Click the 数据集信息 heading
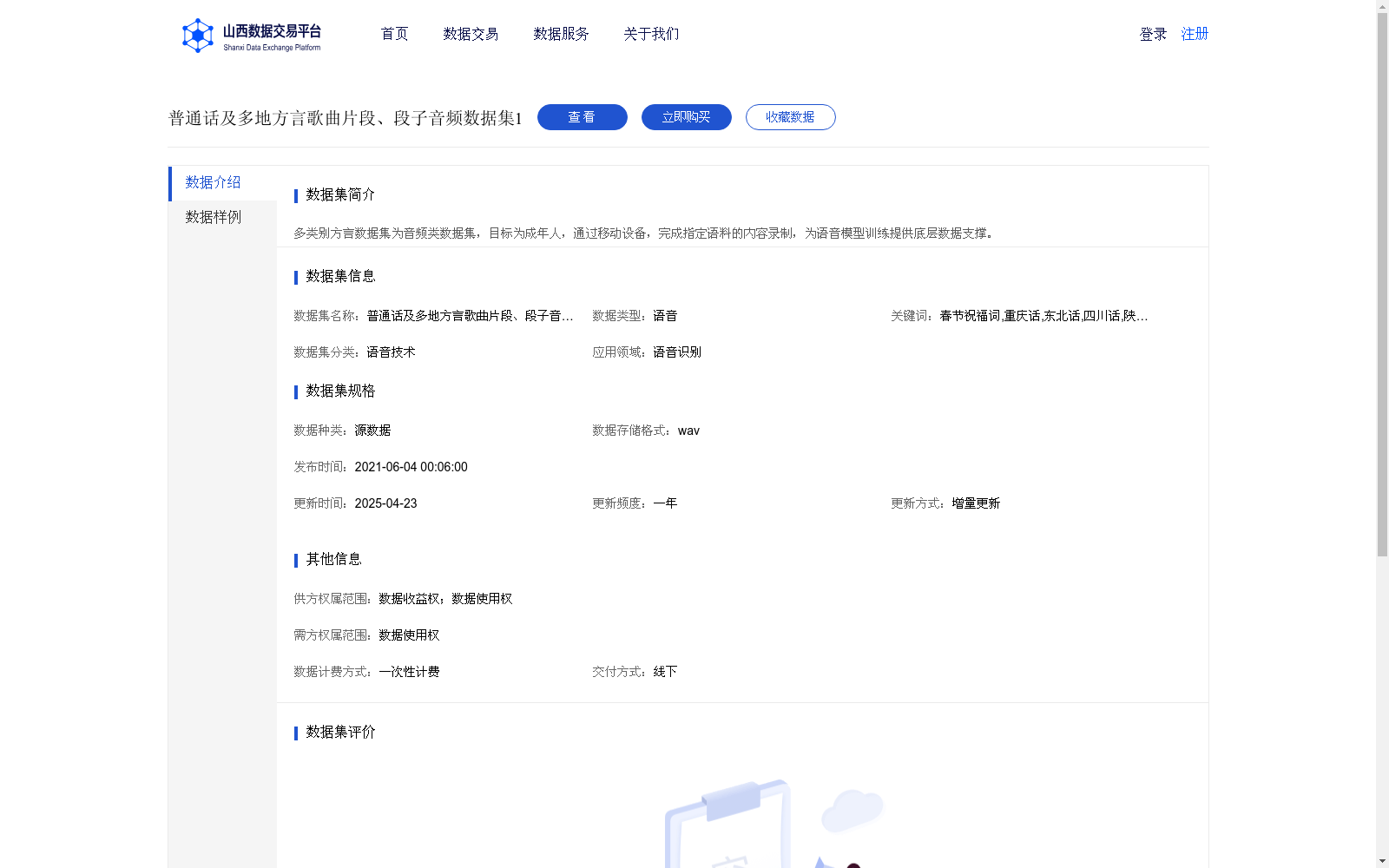This screenshot has width=1389, height=868. (340, 276)
